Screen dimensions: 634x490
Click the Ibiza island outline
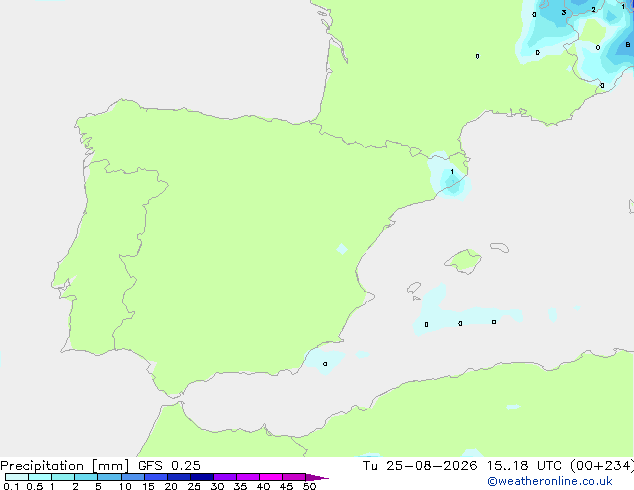coord(414,288)
